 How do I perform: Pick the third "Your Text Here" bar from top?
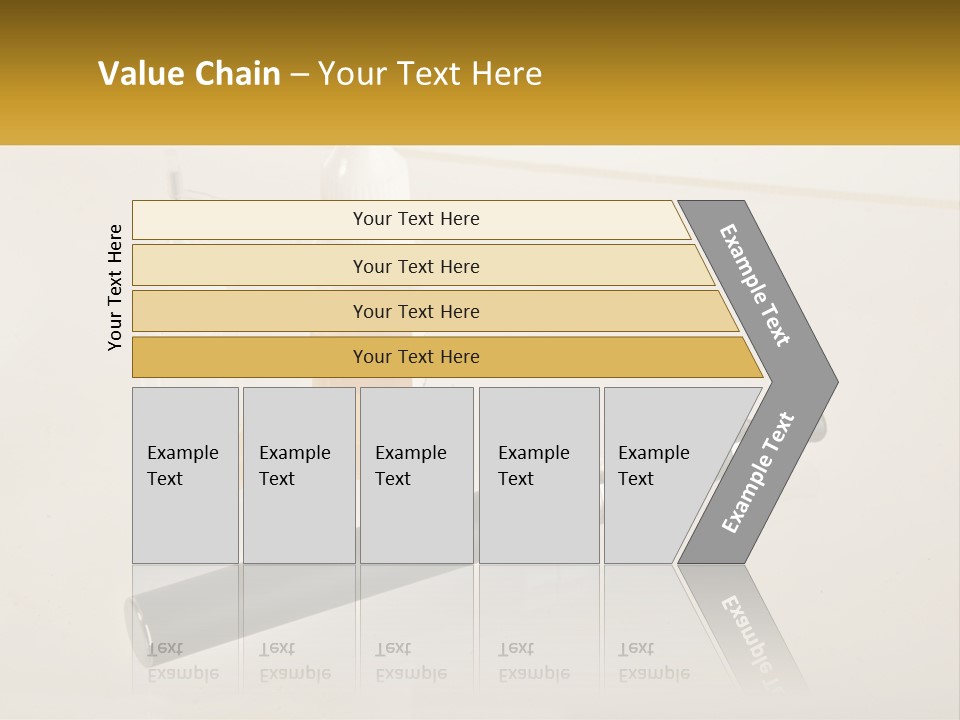[x=415, y=311]
